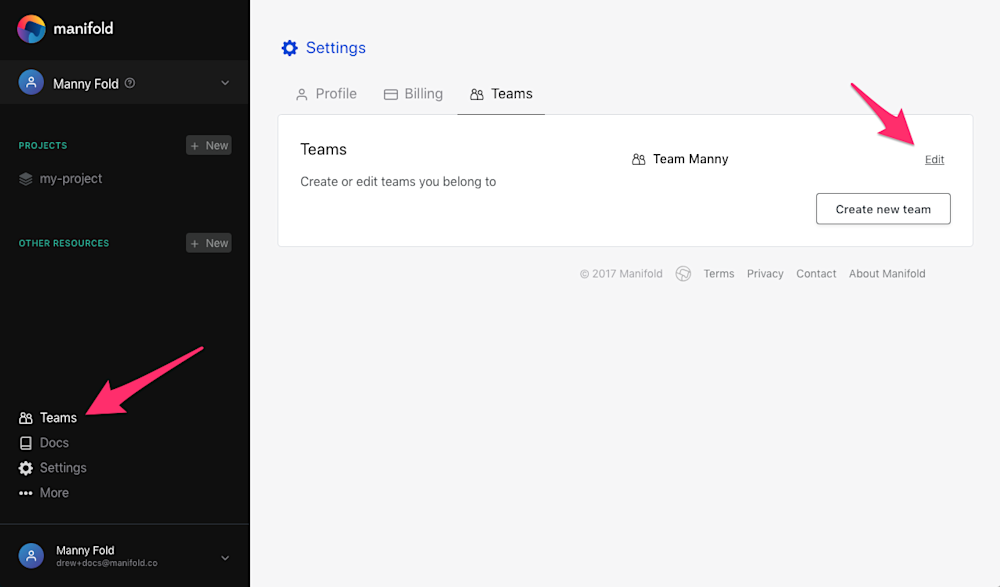The image size is (1000, 587).
Task: Click the bottom Manny Fold avatar
Action: tap(31, 556)
